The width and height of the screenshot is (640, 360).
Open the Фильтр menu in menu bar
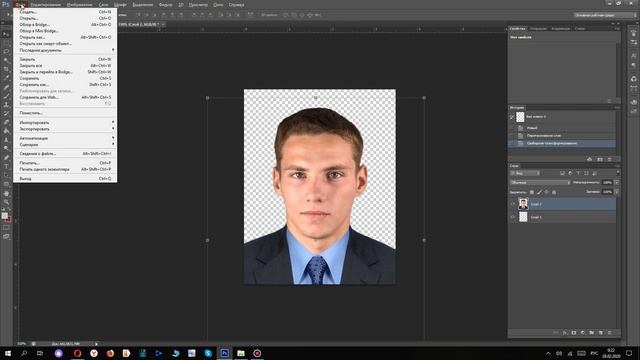click(165, 5)
